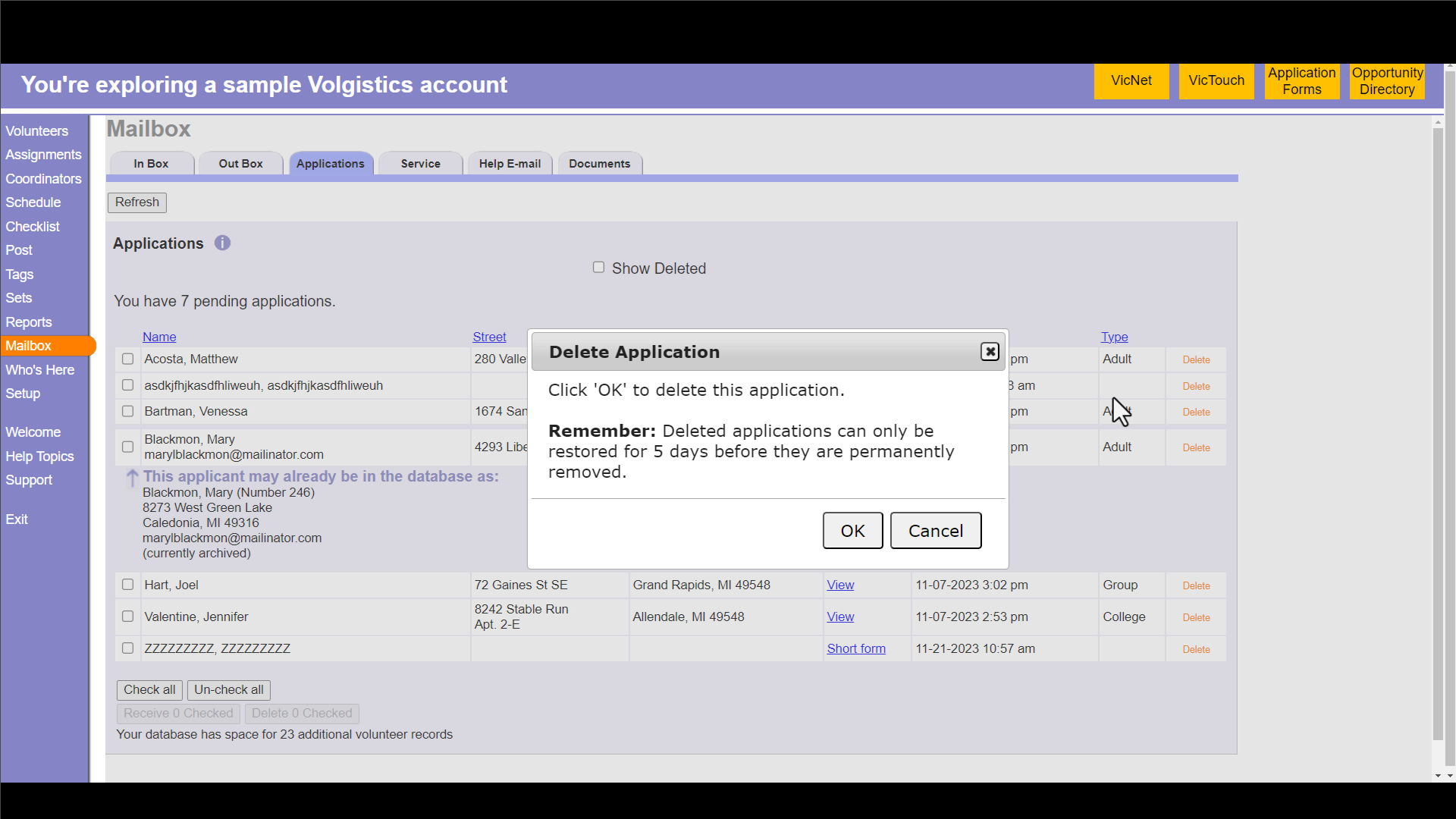Viewport: 1456px width, 819px height.
Task: Close the Delete Application dialog with X
Action: 990,352
